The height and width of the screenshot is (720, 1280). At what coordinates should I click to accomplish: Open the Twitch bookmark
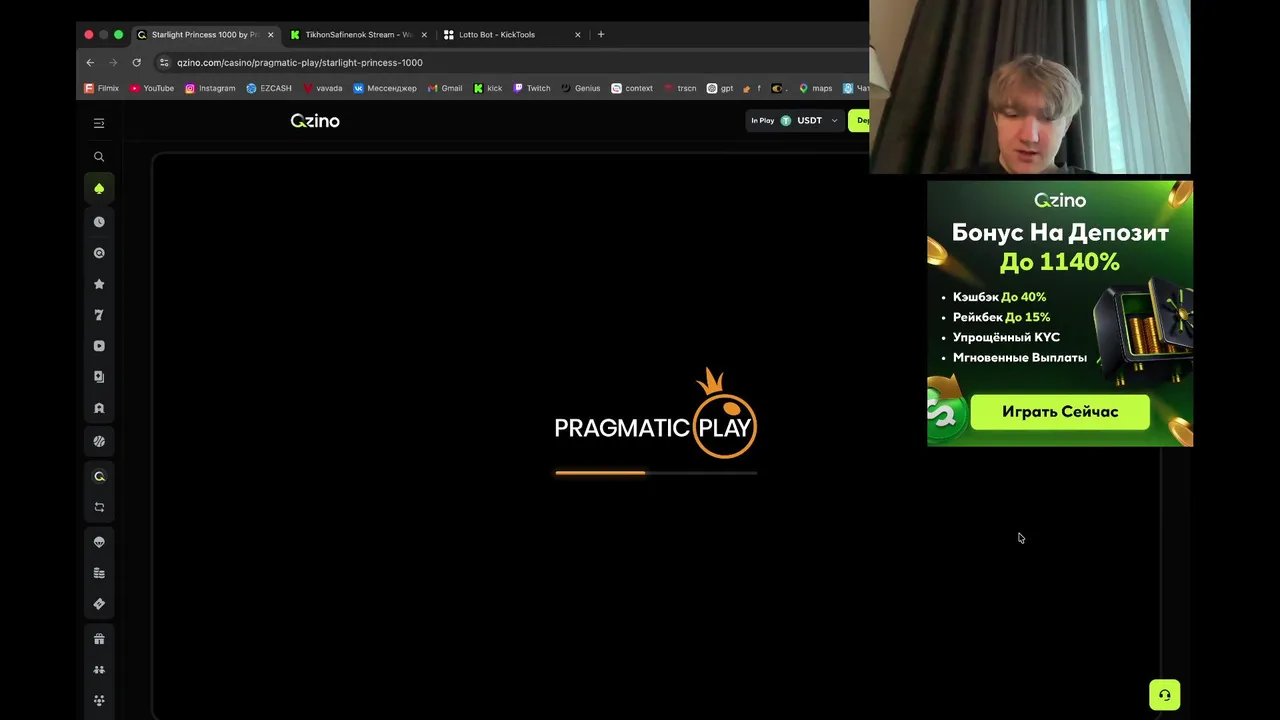click(531, 88)
